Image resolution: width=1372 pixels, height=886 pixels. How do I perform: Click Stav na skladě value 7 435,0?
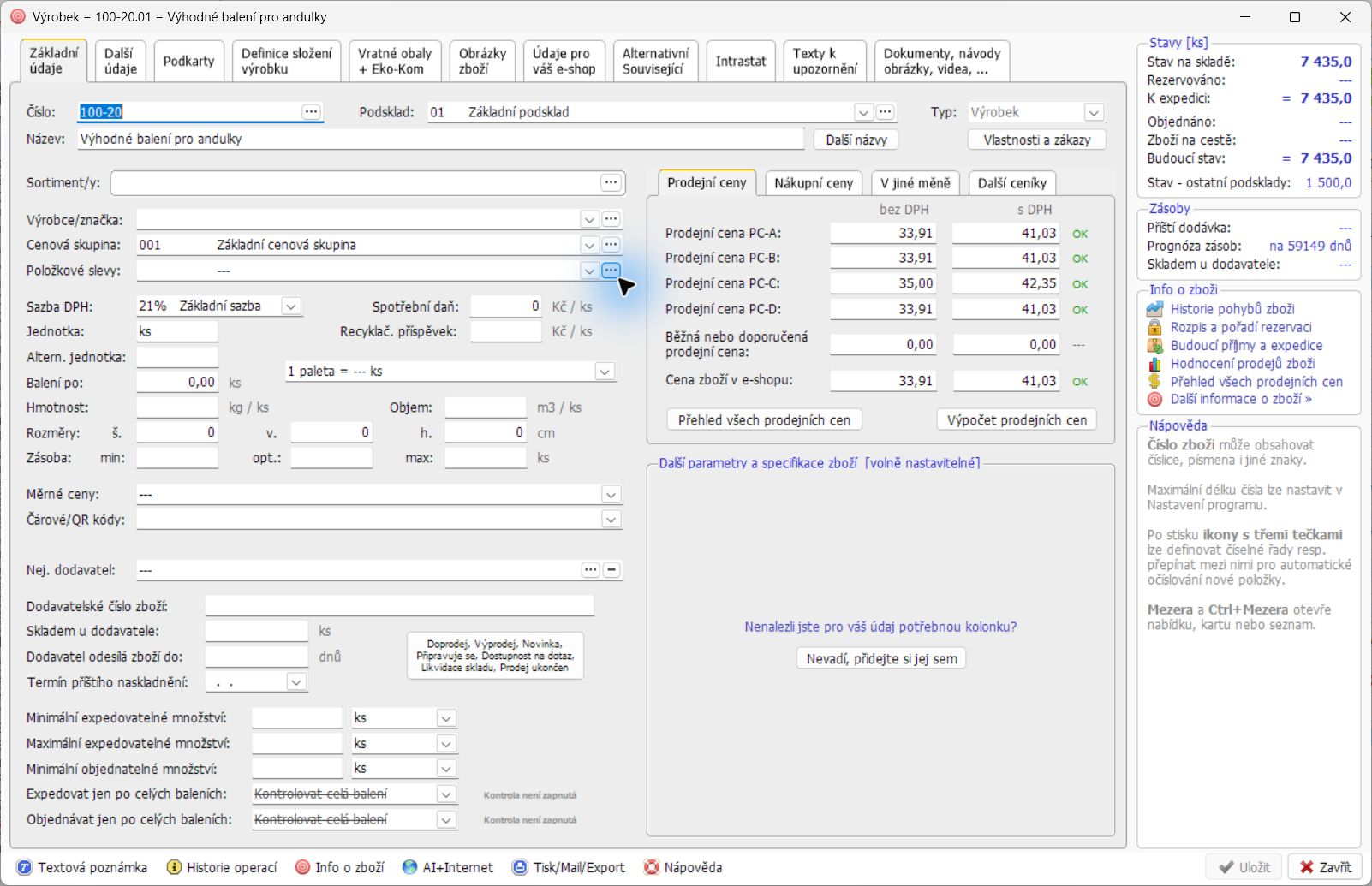point(1326,62)
